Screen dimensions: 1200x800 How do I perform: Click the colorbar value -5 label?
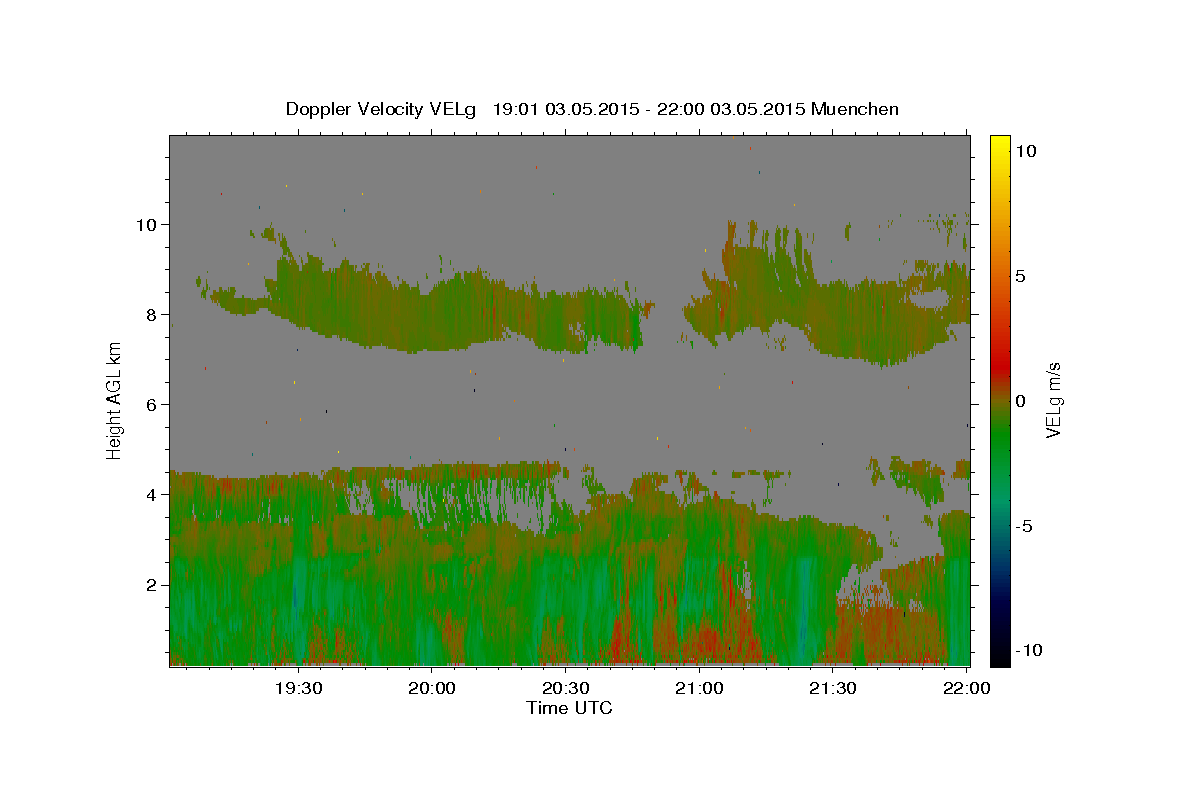[1023, 525]
